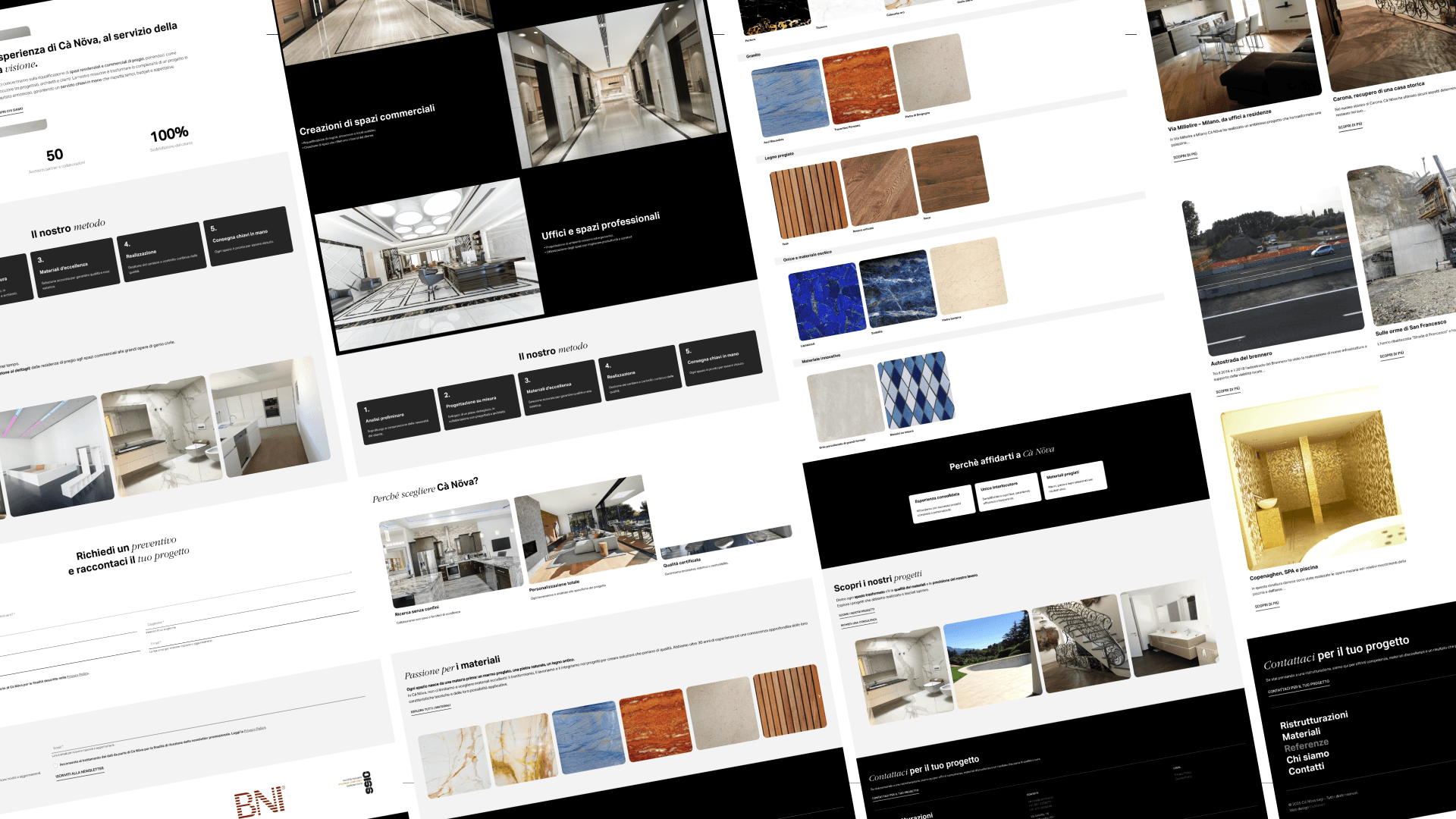
Task: Click Scopri di più under Copenaghen SPA project
Action: [1266, 604]
